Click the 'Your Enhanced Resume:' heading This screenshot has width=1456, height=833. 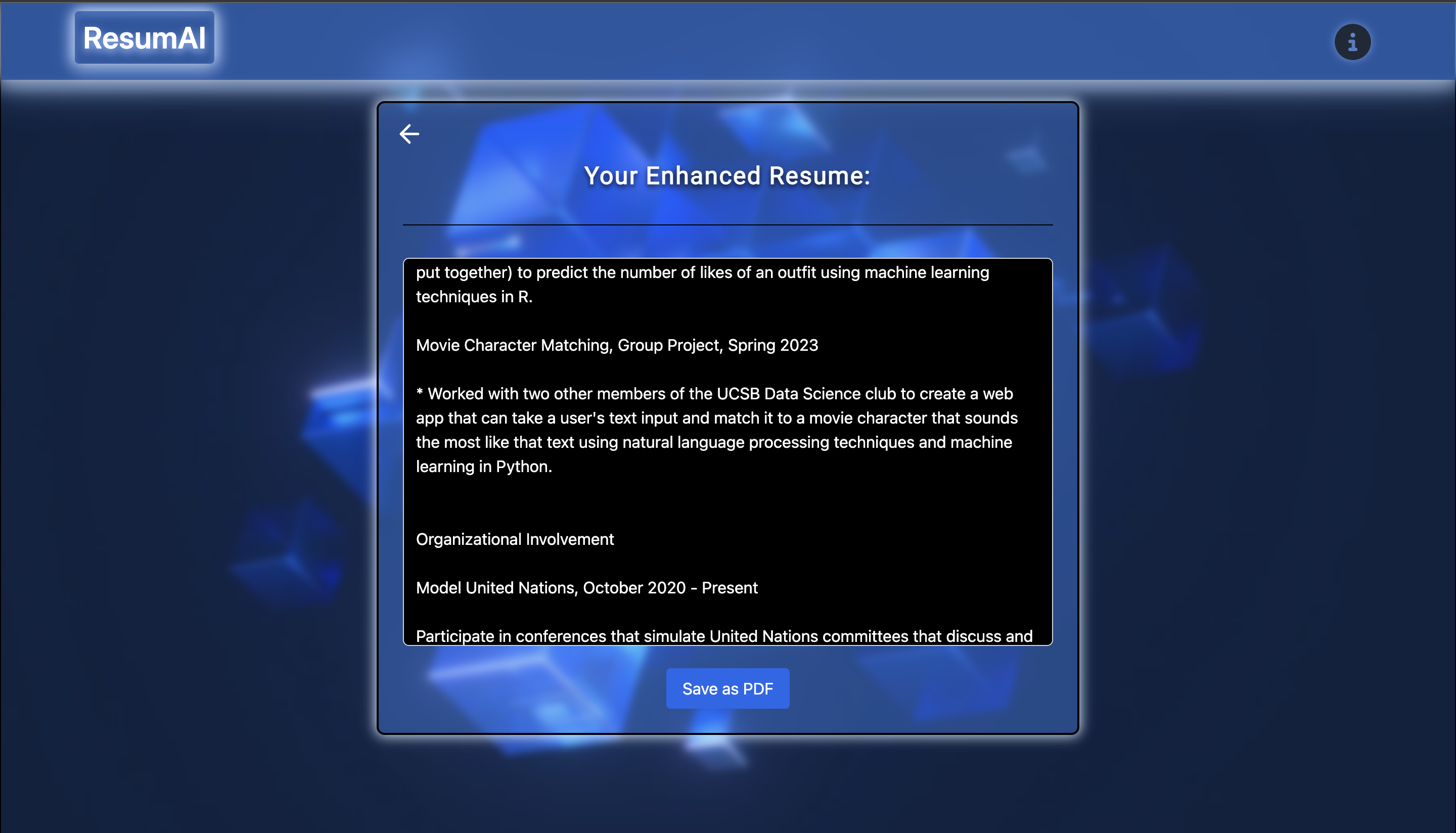coord(726,175)
